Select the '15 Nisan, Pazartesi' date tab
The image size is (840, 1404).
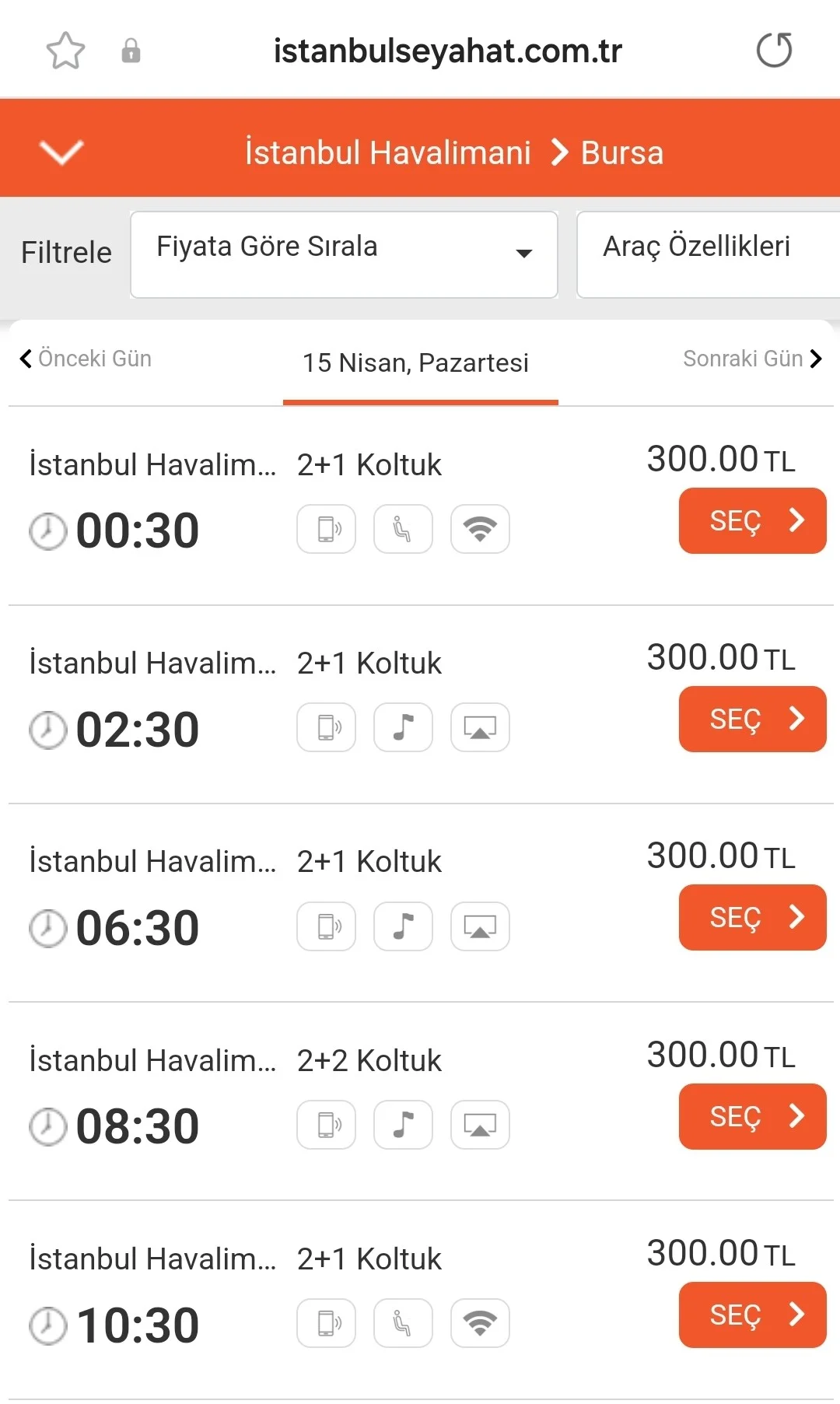(415, 363)
